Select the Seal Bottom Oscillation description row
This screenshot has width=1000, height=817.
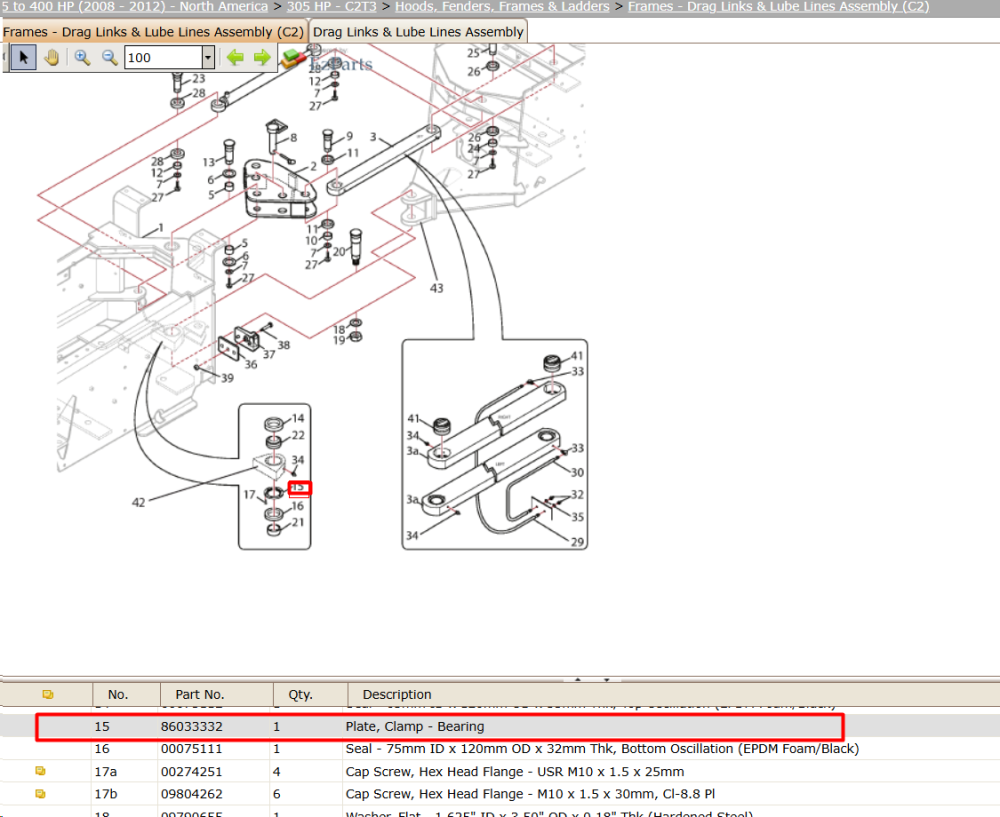tap(602, 749)
